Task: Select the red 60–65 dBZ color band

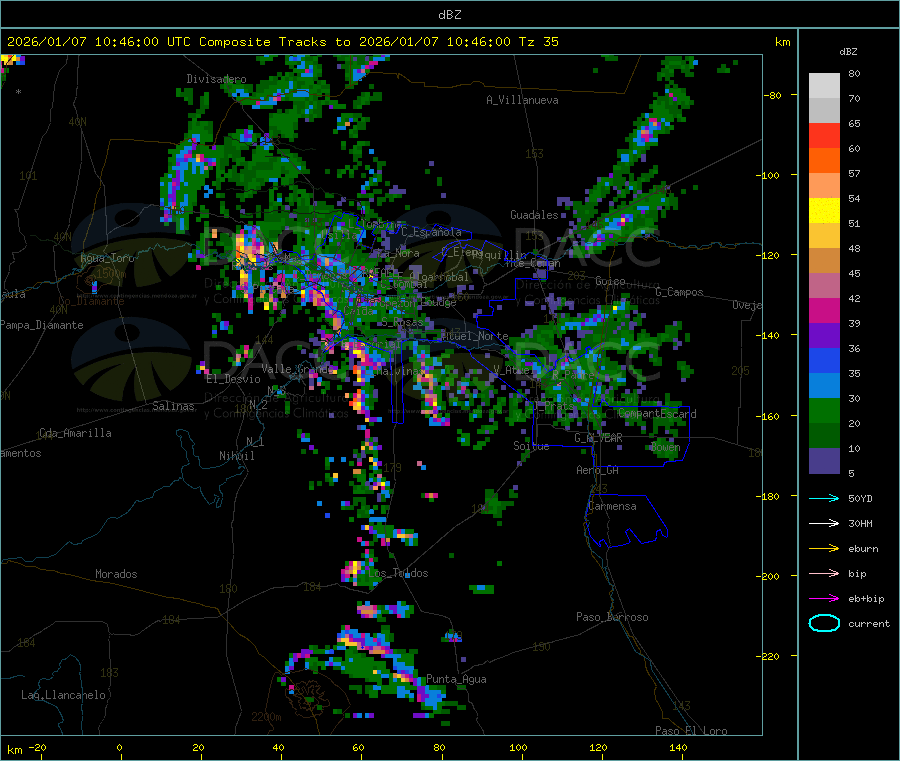Action: [824, 135]
